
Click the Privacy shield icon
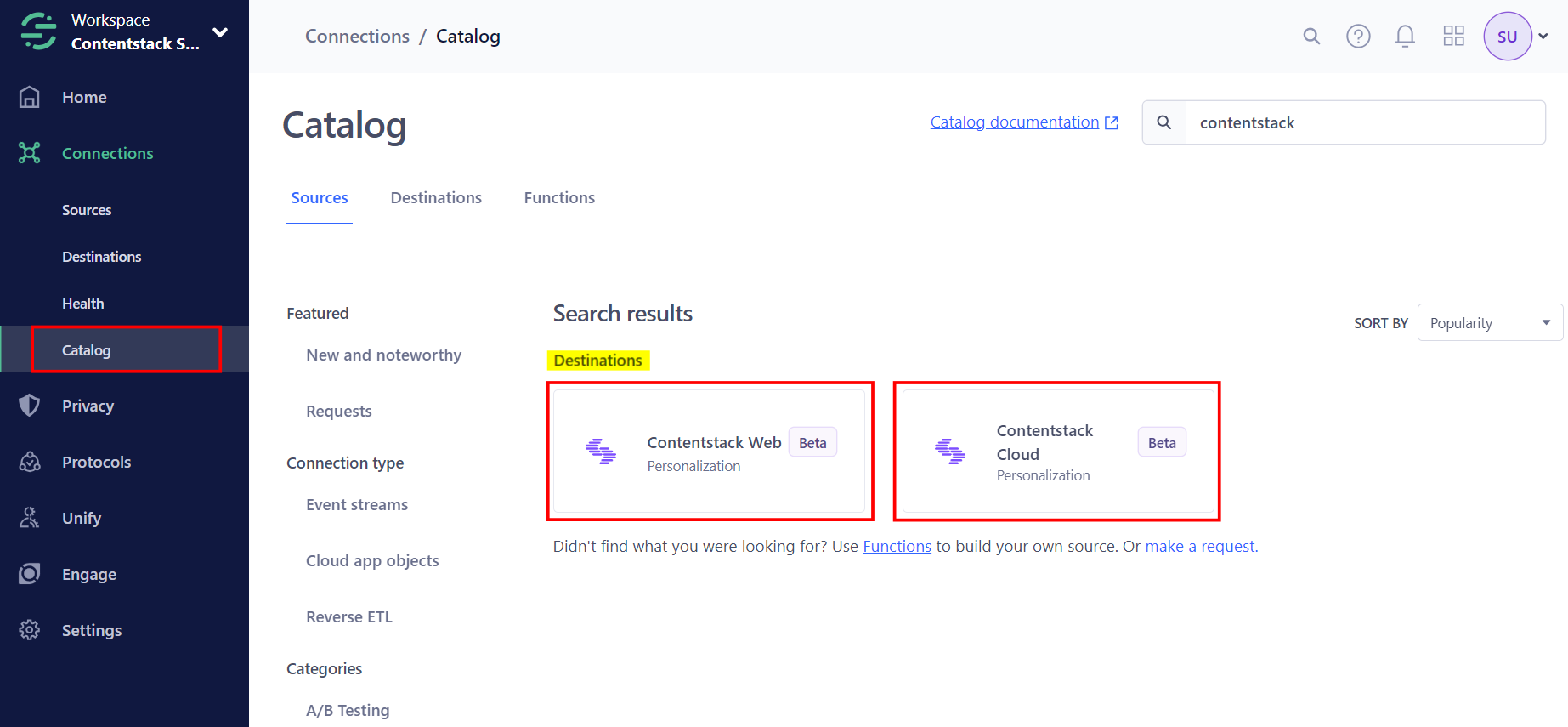point(30,406)
